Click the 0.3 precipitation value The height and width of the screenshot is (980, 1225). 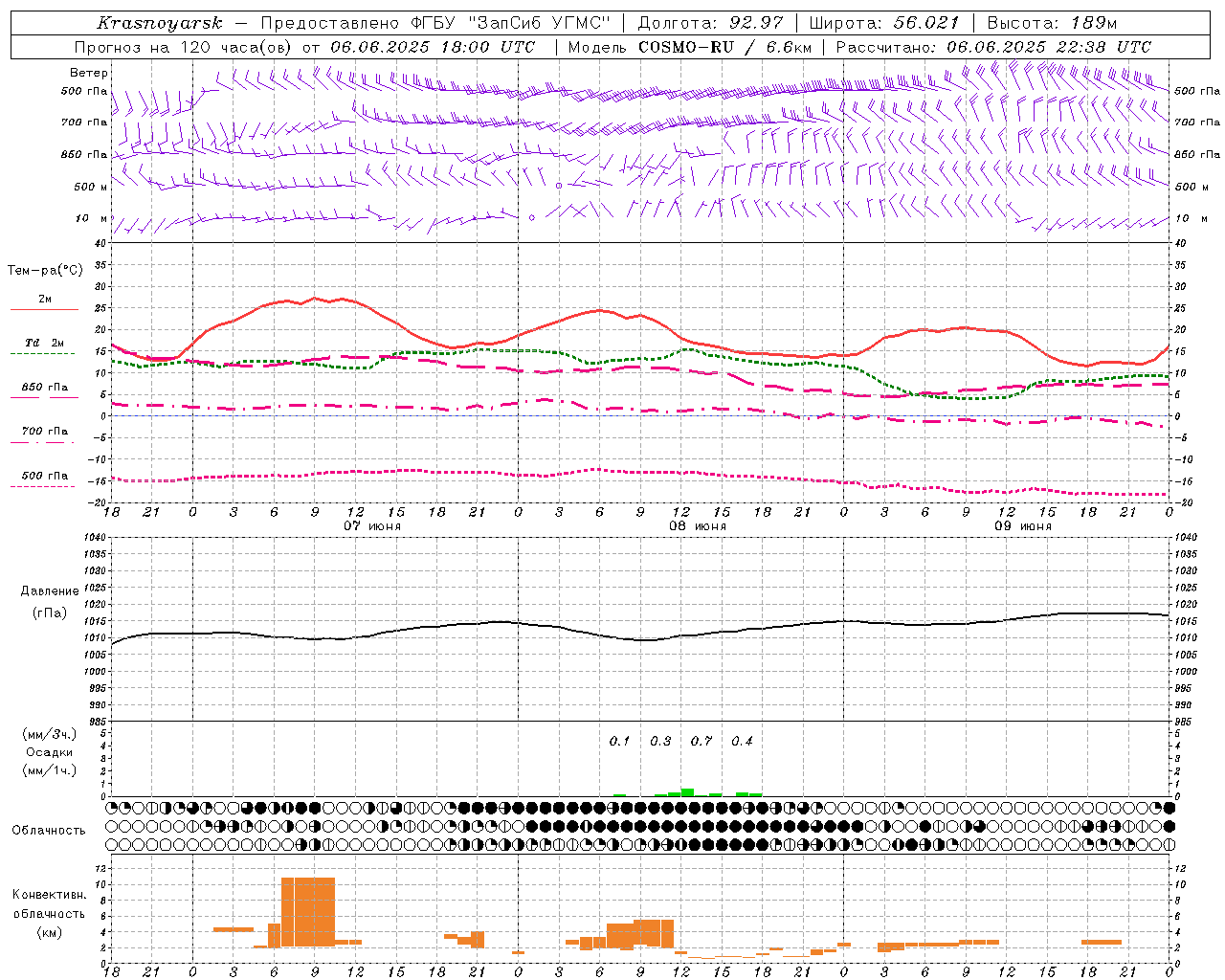(x=660, y=741)
